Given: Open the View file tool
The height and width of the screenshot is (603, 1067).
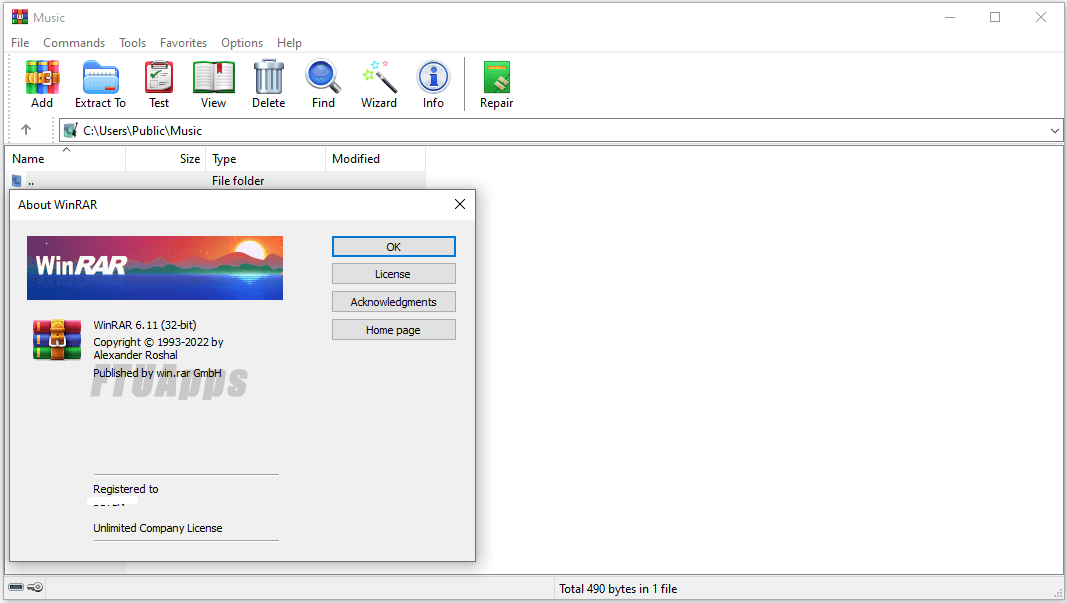Looking at the screenshot, I should pyautogui.click(x=213, y=83).
